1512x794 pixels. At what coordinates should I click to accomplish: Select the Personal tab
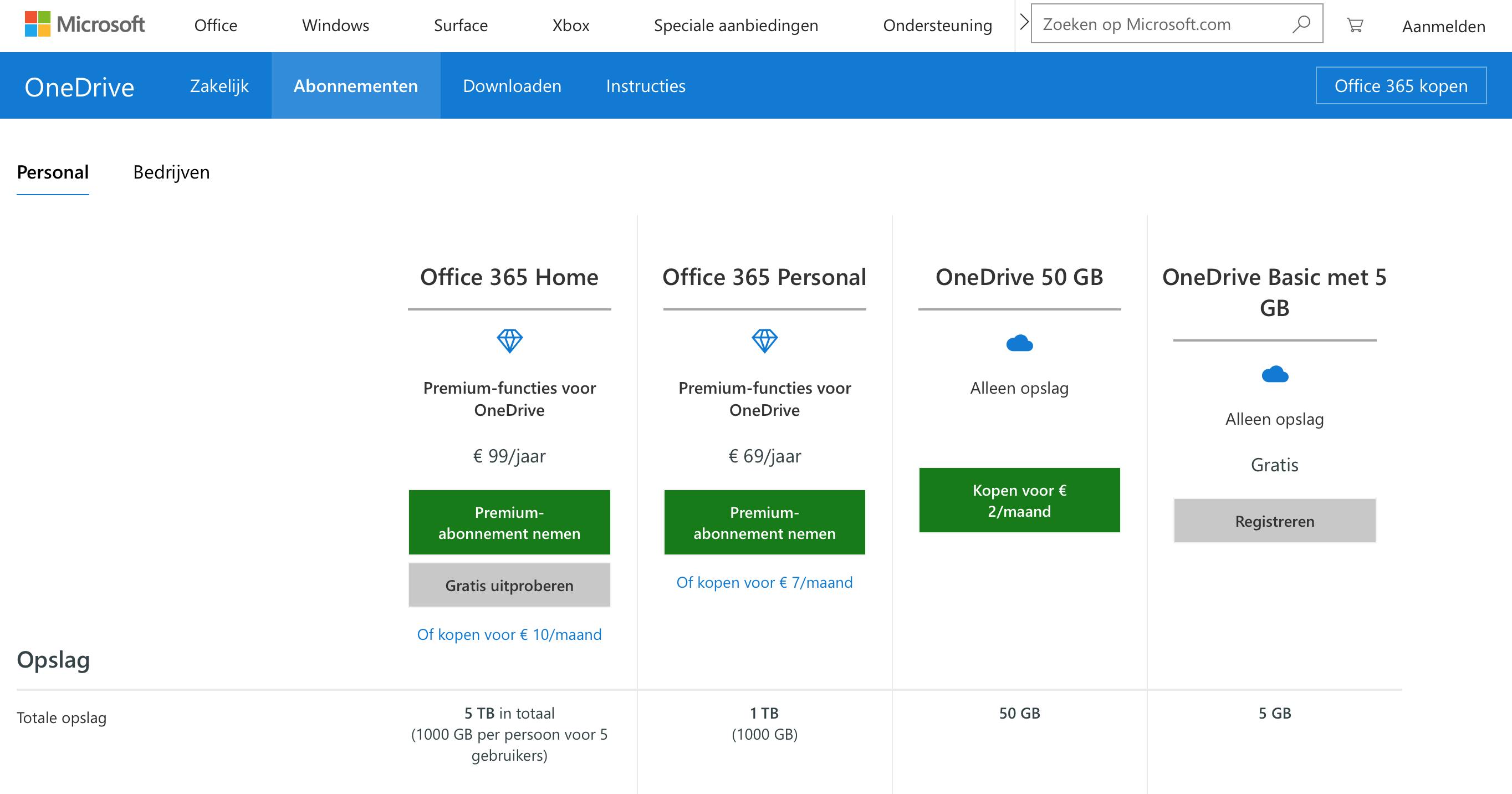[53, 172]
